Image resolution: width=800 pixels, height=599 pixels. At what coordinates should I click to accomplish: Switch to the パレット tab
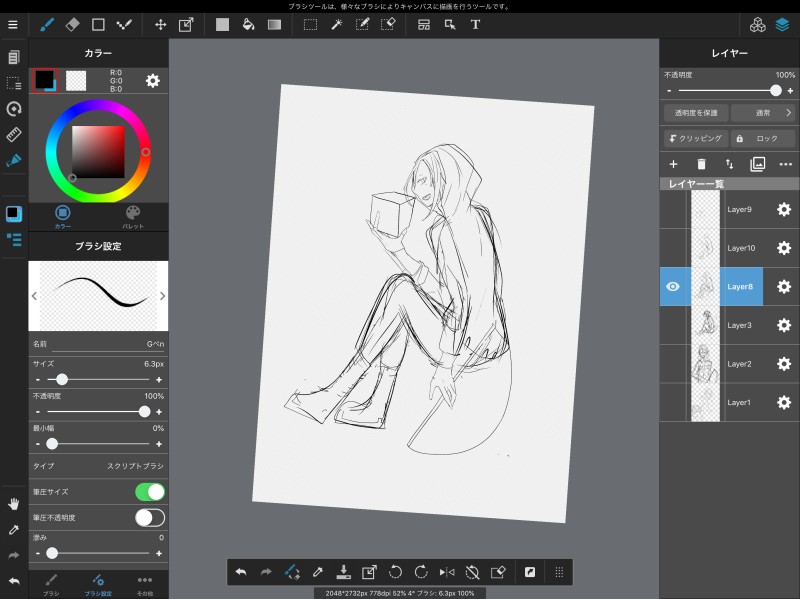click(x=133, y=216)
